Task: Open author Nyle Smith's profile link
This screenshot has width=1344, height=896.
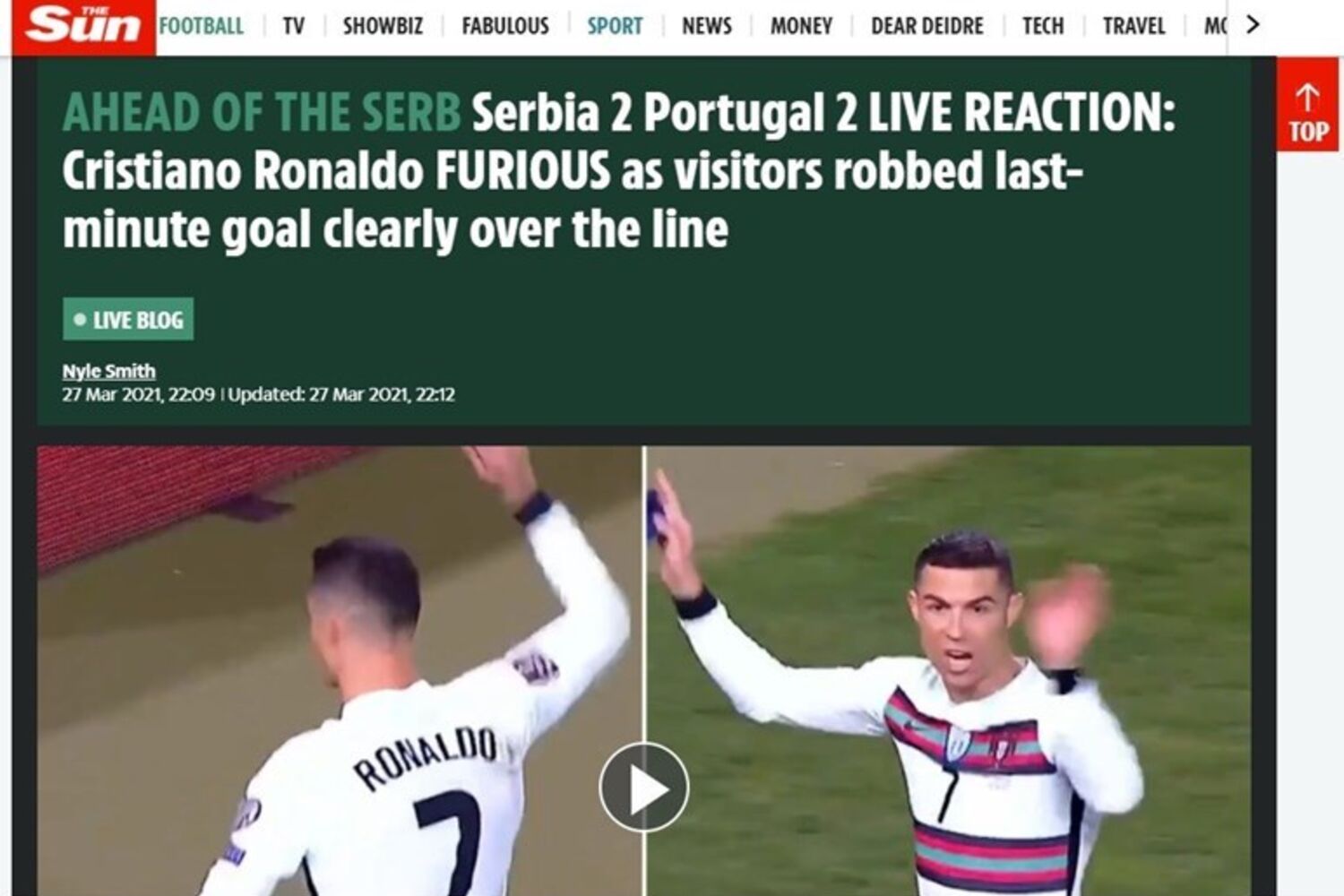Action: tap(108, 371)
